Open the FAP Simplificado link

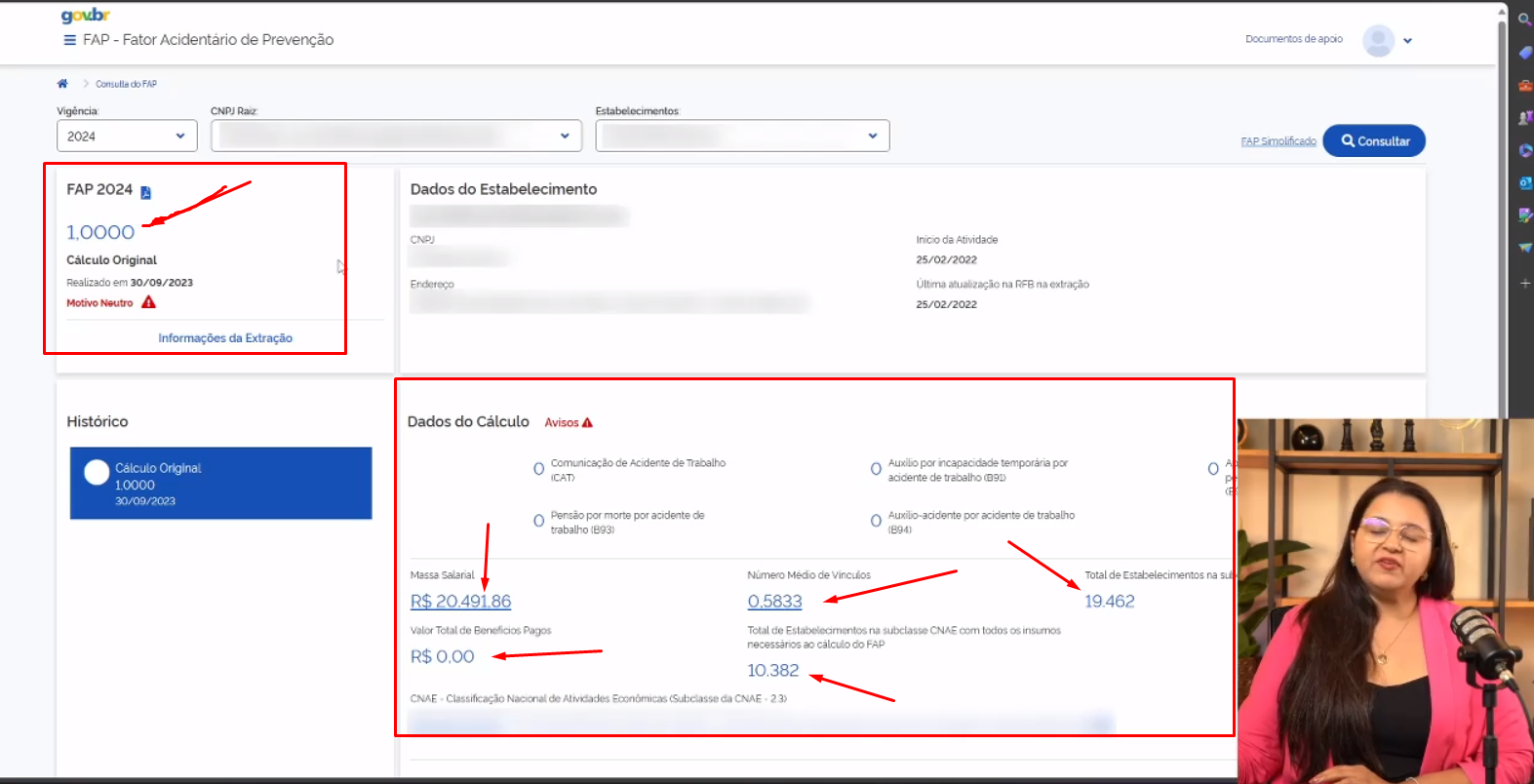[1278, 141]
